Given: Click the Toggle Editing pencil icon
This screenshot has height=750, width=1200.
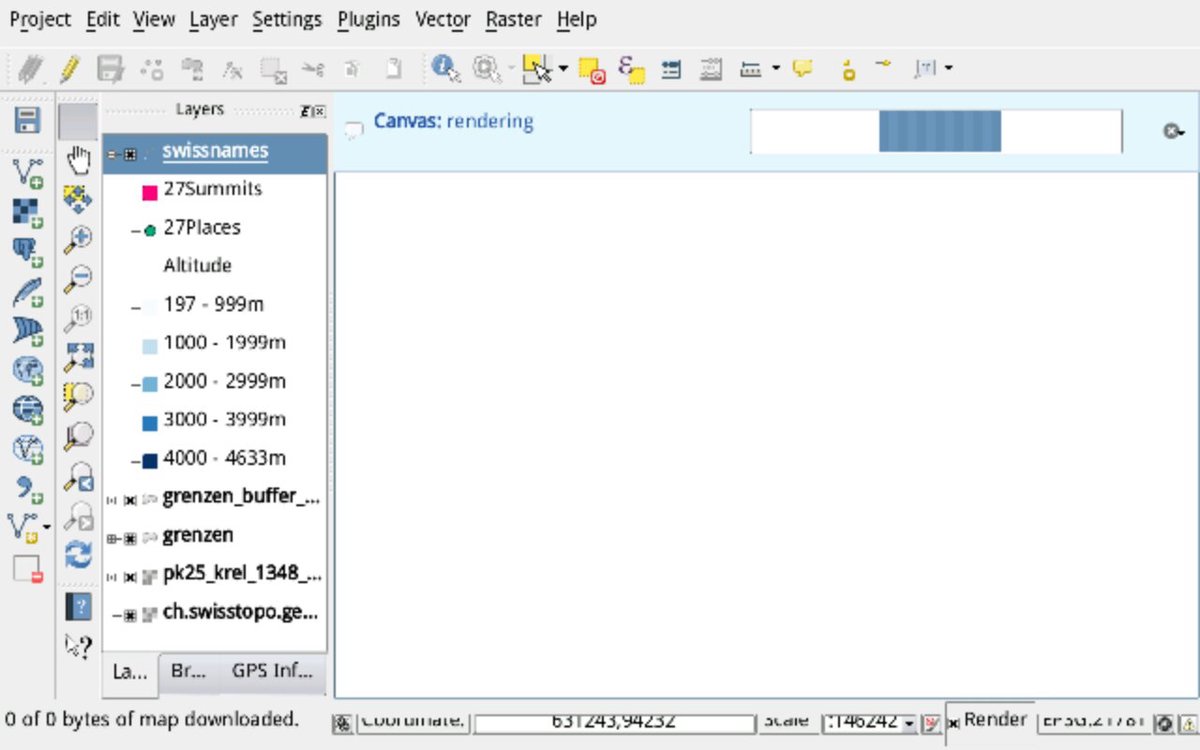Looking at the screenshot, I should (69, 69).
